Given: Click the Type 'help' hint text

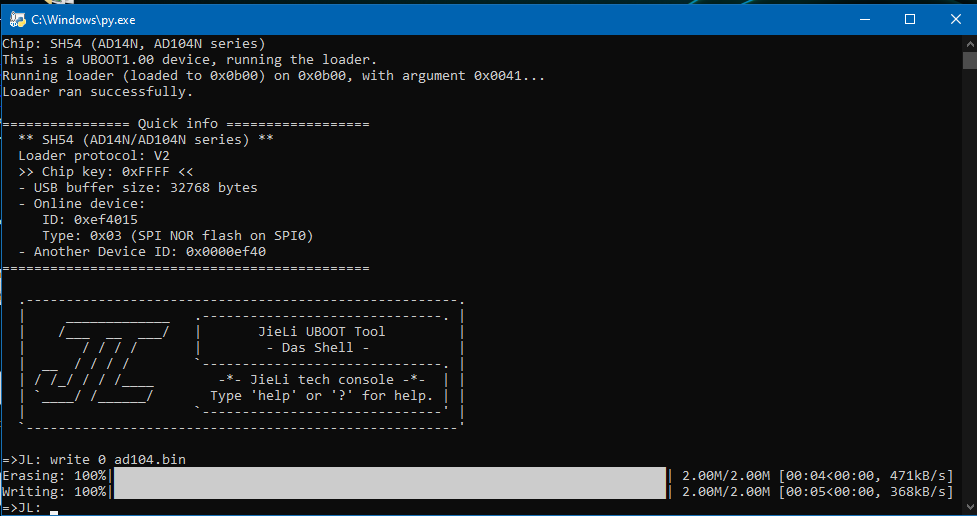Looking at the screenshot, I should [x=322, y=396].
